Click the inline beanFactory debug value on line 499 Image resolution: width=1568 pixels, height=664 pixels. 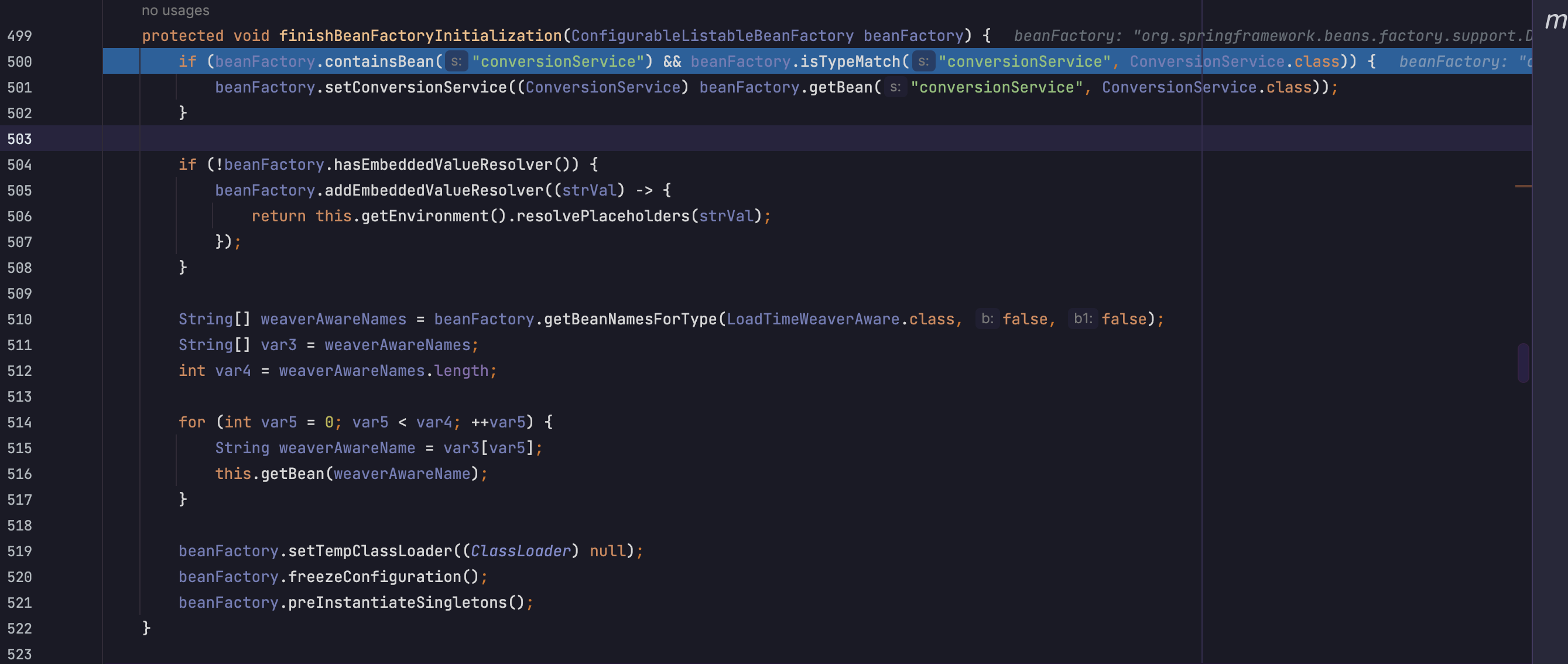pyautogui.click(x=1272, y=36)
